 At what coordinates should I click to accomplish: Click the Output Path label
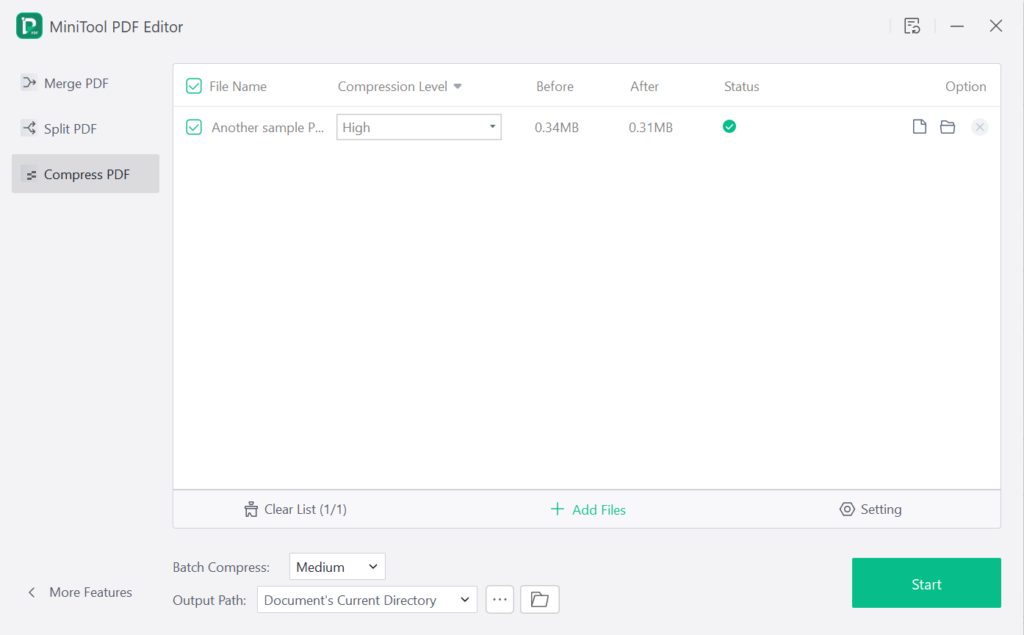210,600
